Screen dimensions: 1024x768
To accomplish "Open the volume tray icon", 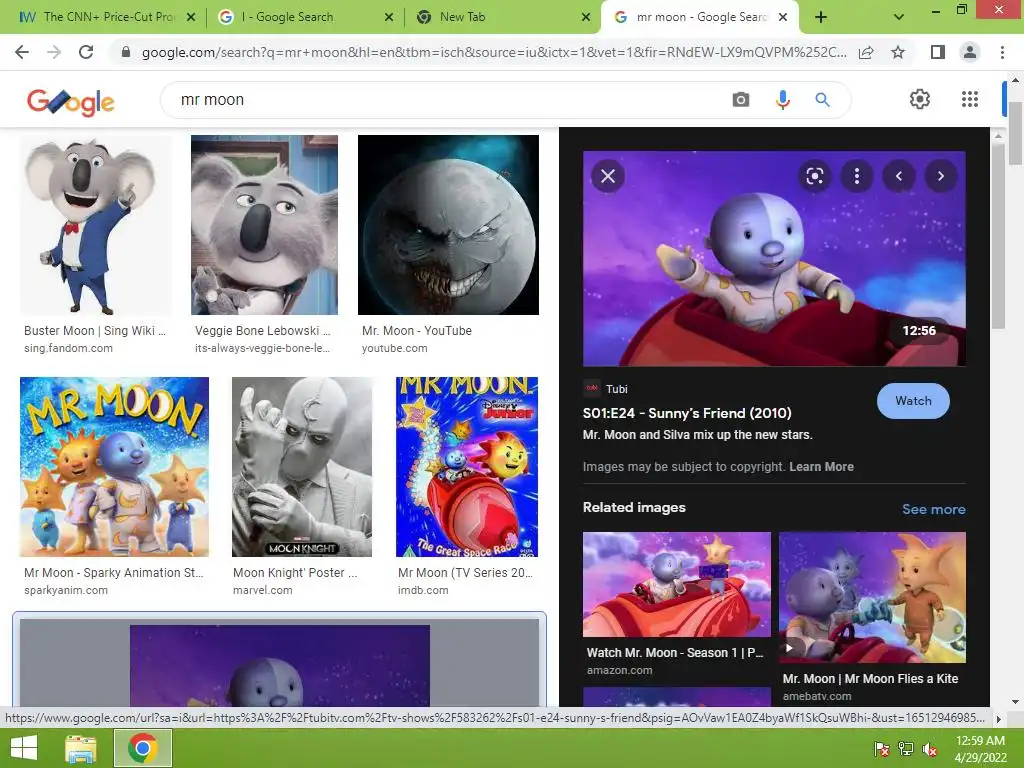I will (929, 748).
